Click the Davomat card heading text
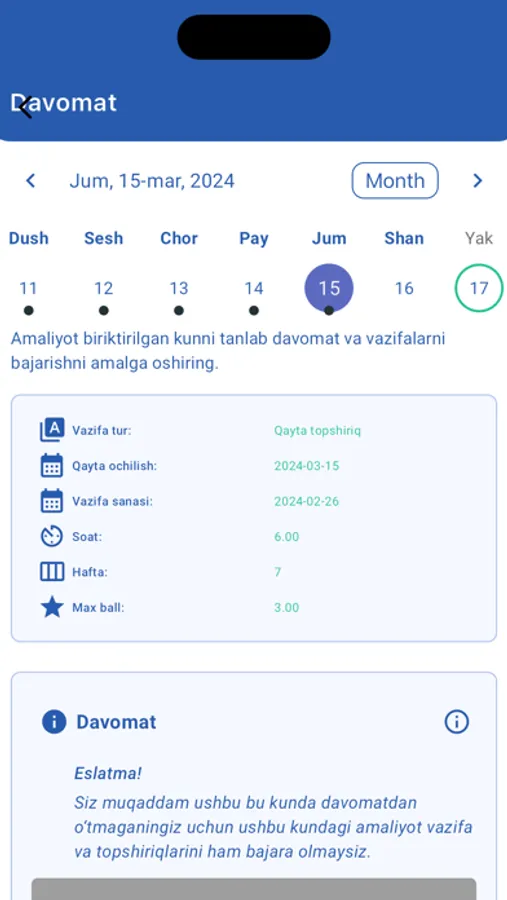Image resolution: width=507 pixels, height=900 pixels. pyautogui.click(x=116, y=721)
